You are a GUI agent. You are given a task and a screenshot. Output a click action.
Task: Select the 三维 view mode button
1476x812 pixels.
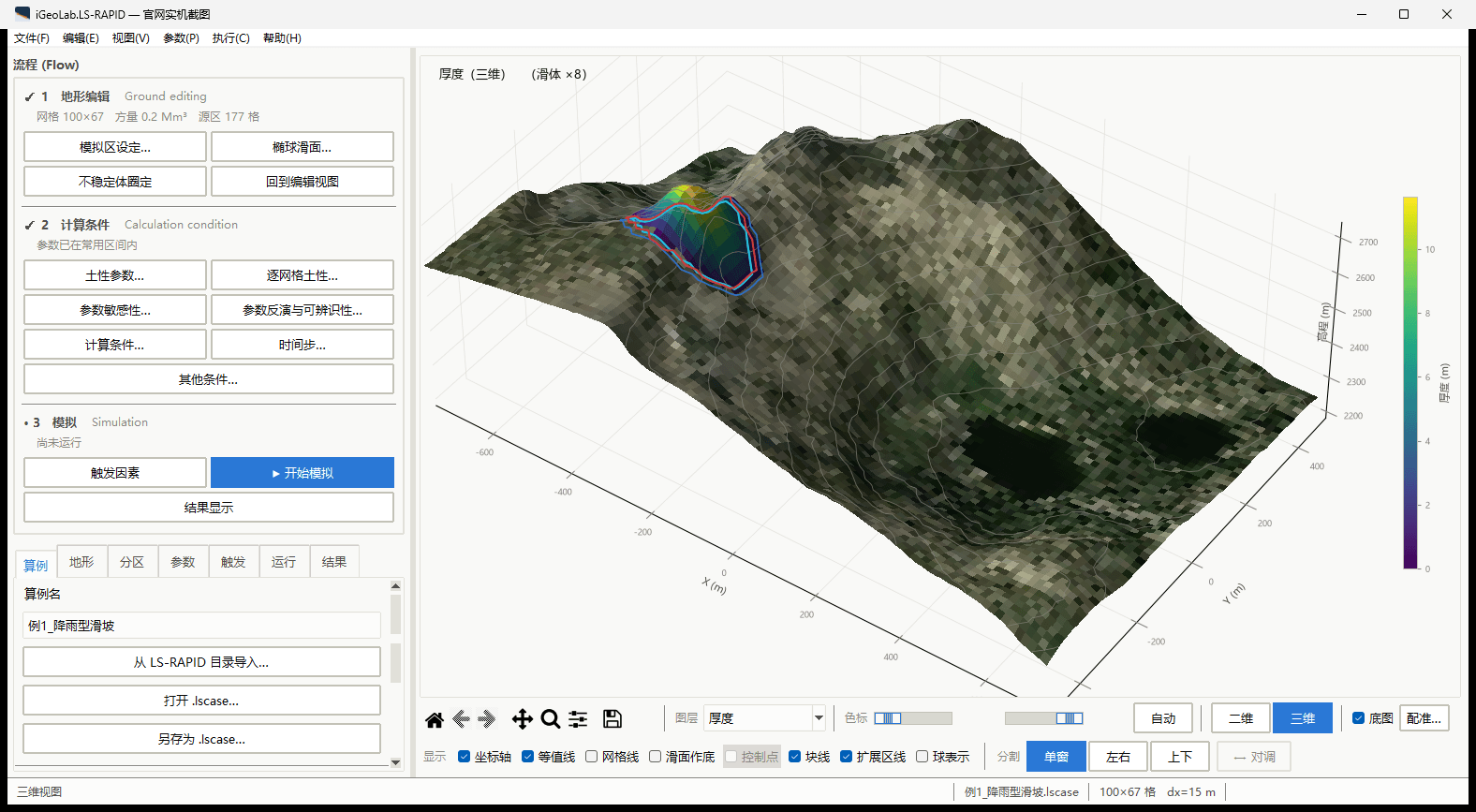tap(1303, 718)
